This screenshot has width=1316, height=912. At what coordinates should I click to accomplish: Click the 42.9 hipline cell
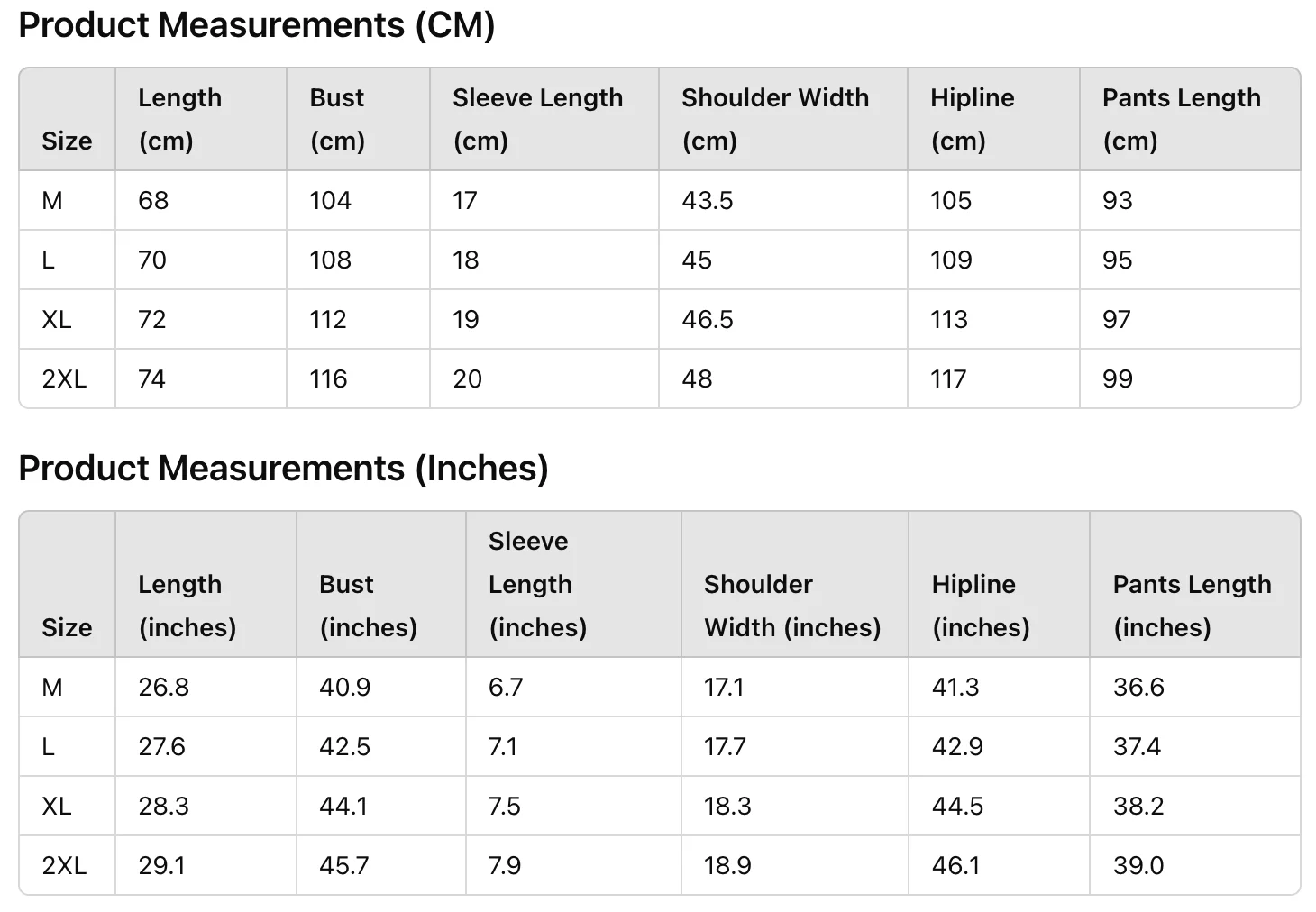(1000, 746)
